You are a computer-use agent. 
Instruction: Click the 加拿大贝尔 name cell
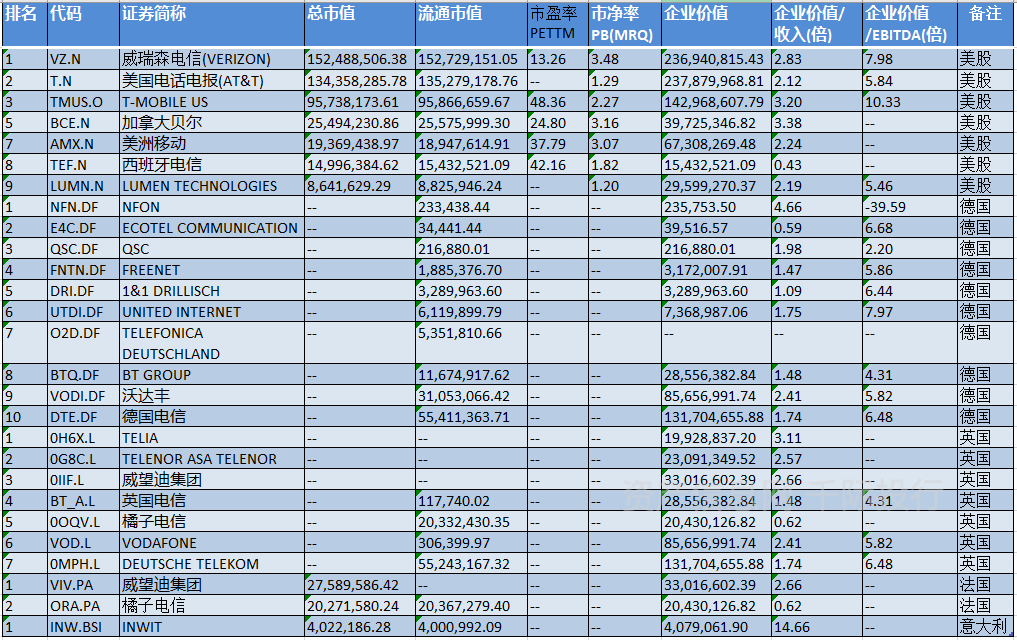(x=212, y=123)
